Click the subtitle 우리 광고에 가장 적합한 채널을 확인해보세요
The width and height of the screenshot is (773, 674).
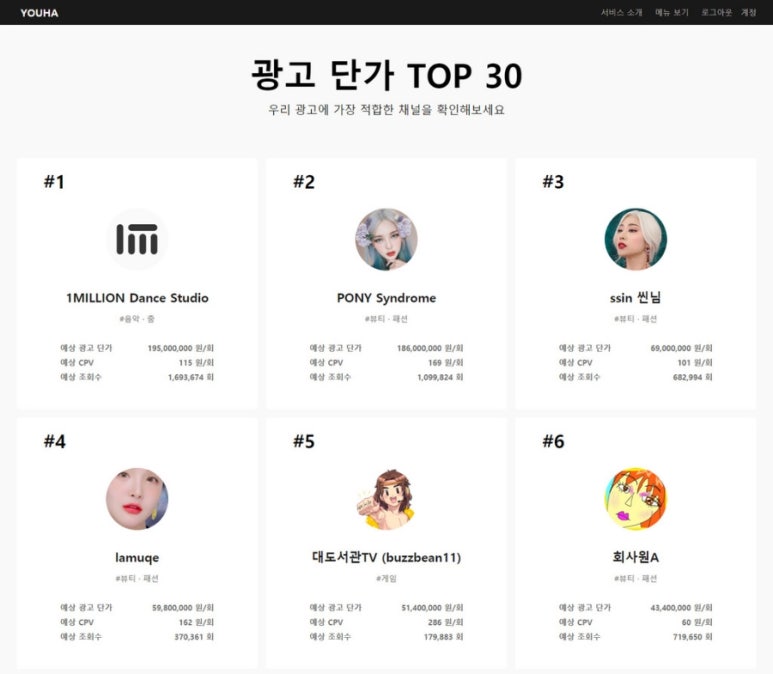point(386,109)
